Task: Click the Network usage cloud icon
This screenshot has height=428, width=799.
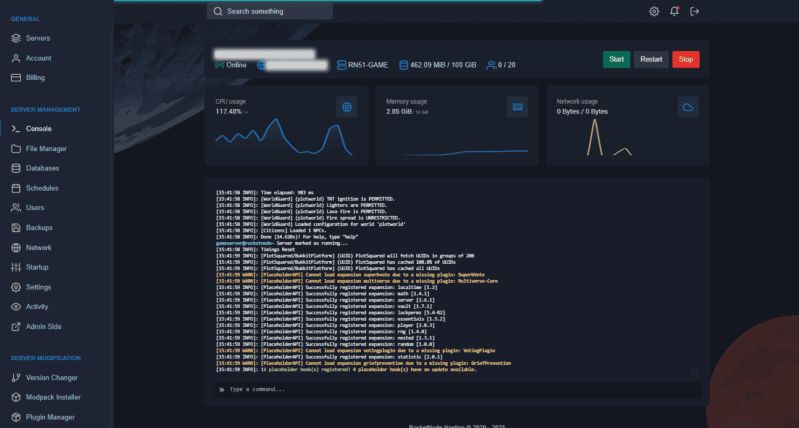Action: point(688,107)
